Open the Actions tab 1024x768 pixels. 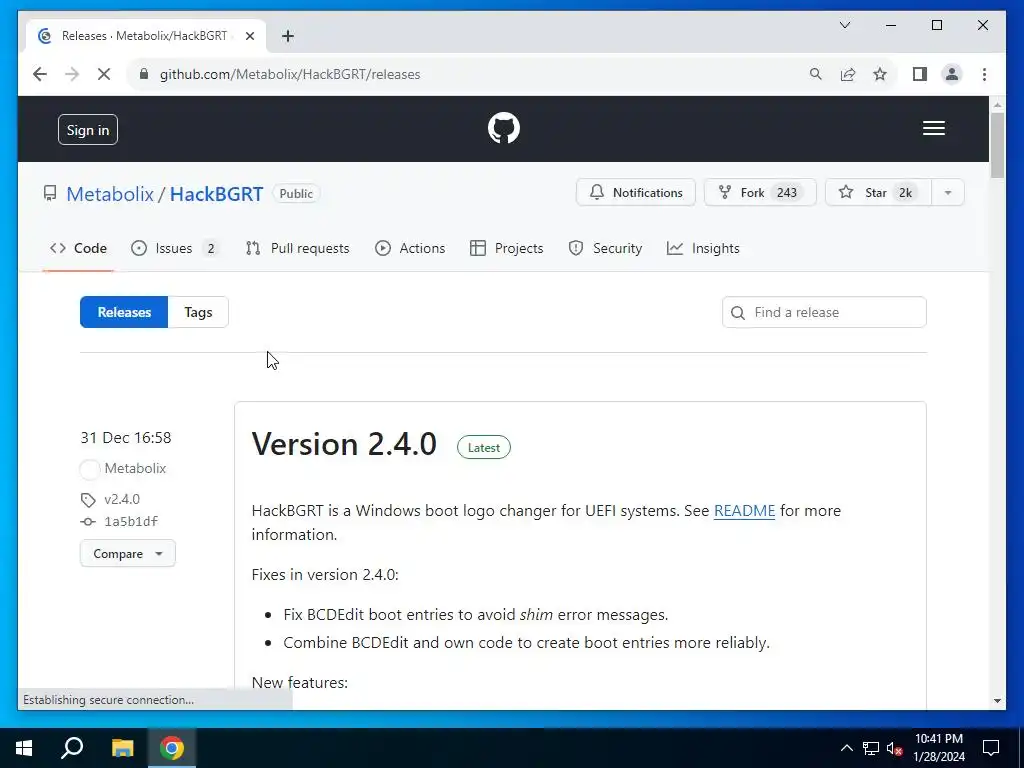pyautogui.click(x=410, y=248)
